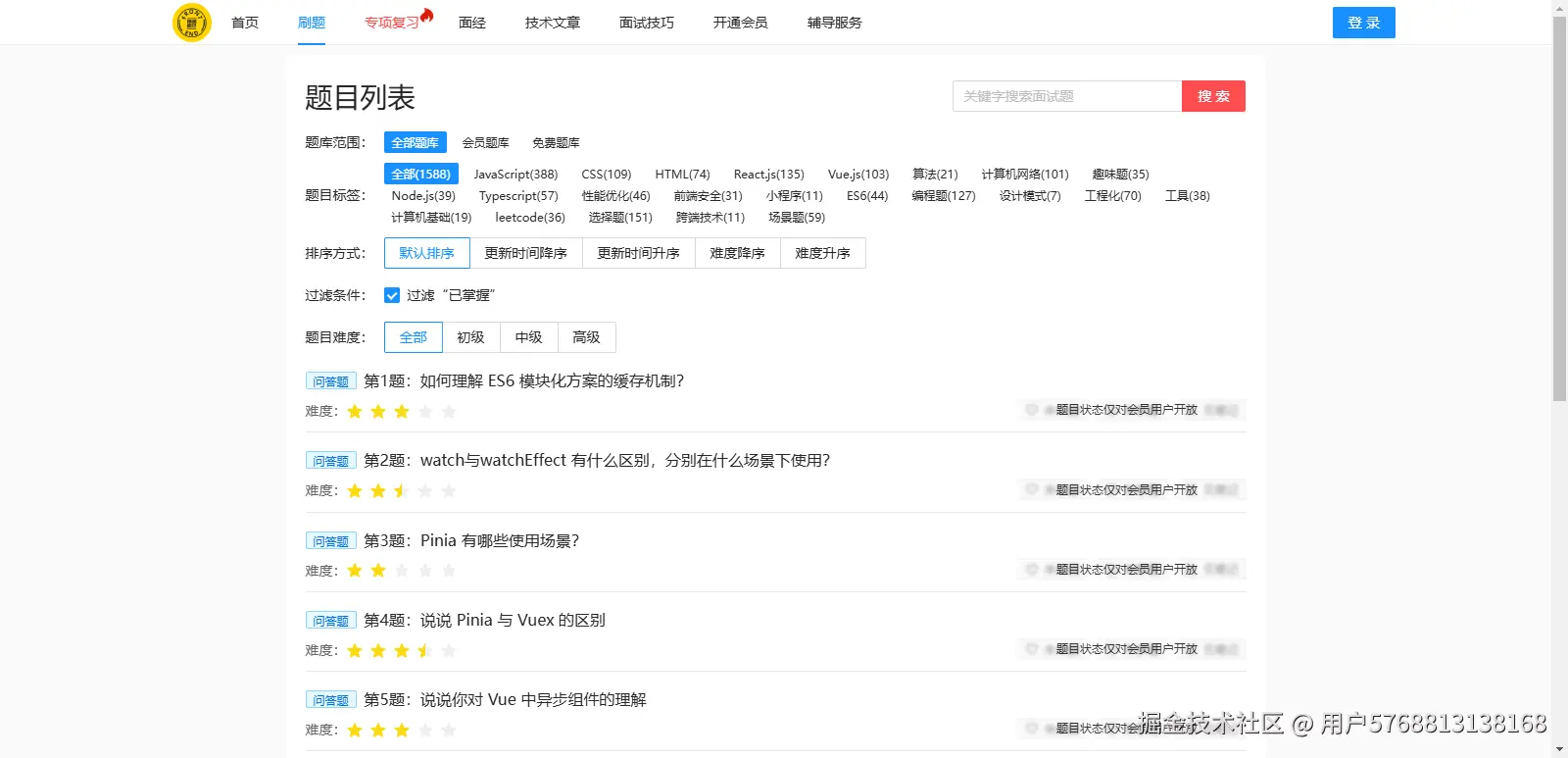
Task: Open question 4 Pinia 与 Vuex 的区别
Action: click(x=484, y=620)
